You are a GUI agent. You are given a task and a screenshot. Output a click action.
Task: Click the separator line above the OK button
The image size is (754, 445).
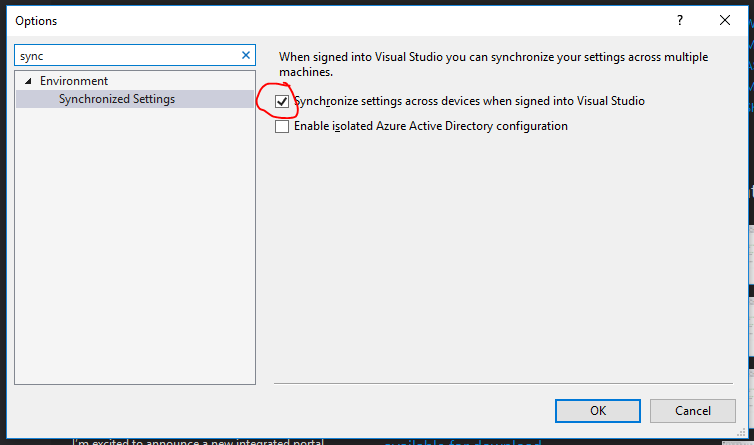coord(506,382)
